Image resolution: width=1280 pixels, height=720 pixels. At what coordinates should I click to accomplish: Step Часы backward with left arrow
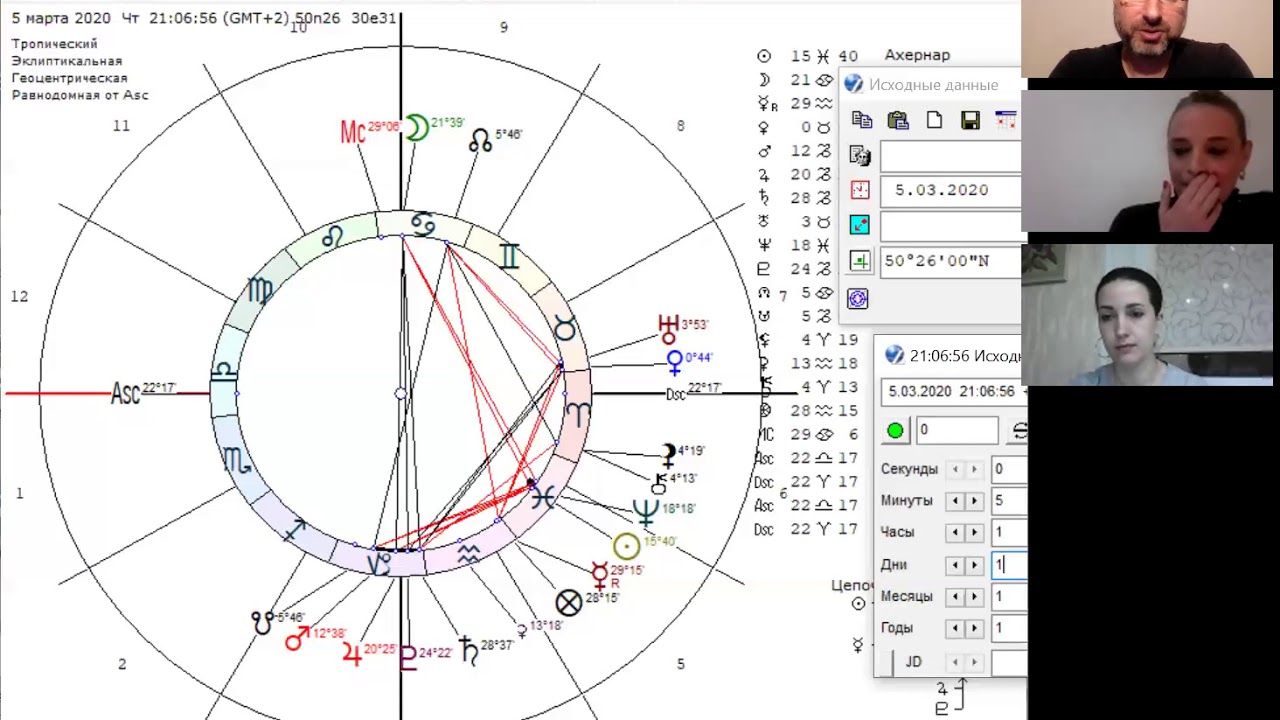click(955, 533)
